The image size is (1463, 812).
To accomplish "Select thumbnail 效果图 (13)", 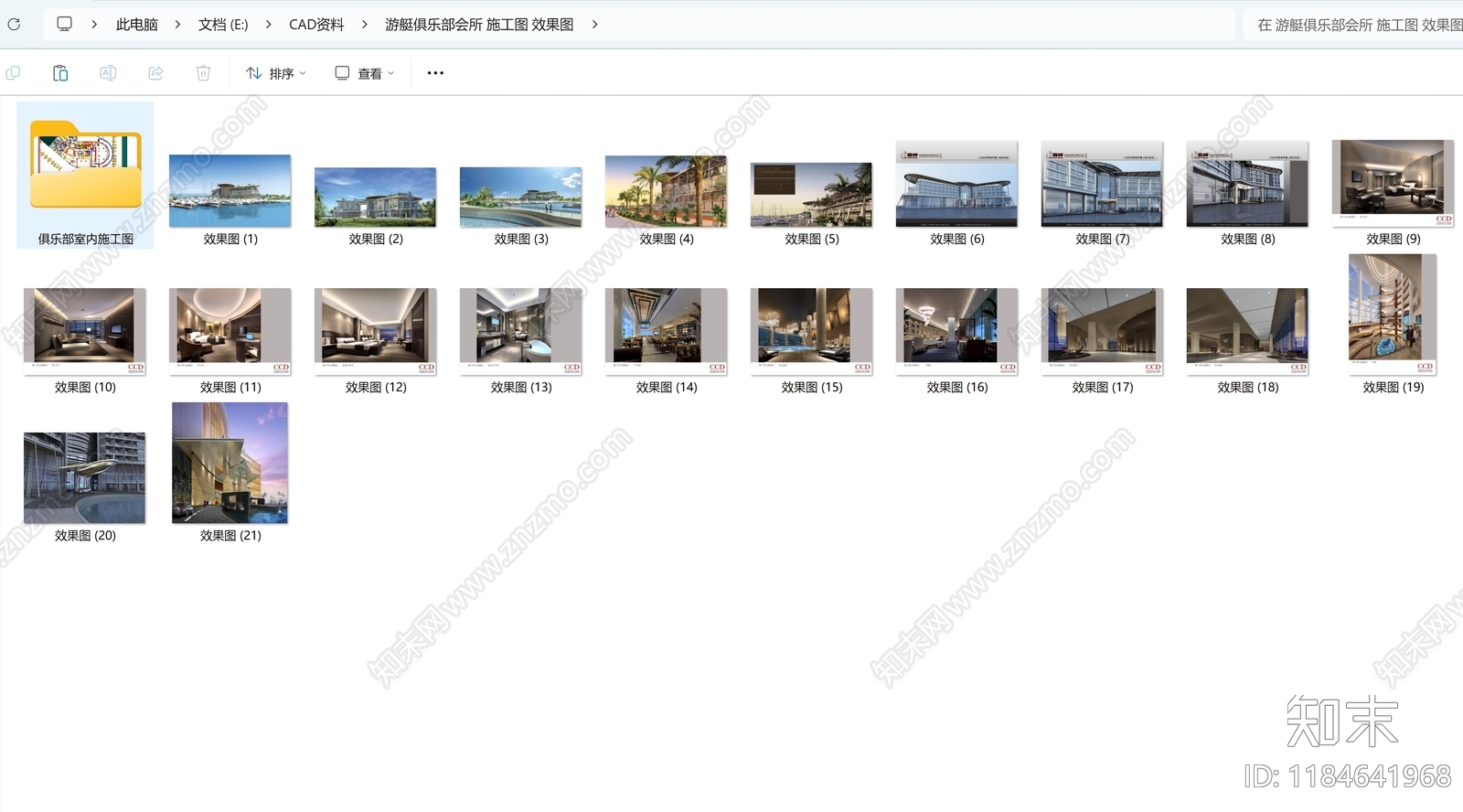I will tap(520, 332).
